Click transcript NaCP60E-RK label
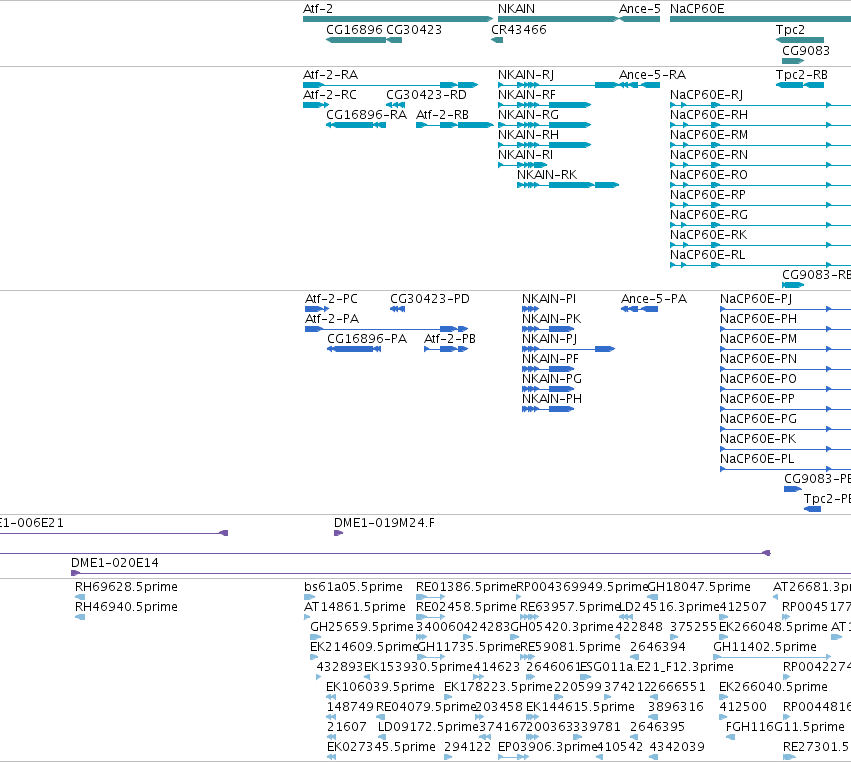Viewport: 851px width, 762px height. pyautogui.click(x=708, y=234)
